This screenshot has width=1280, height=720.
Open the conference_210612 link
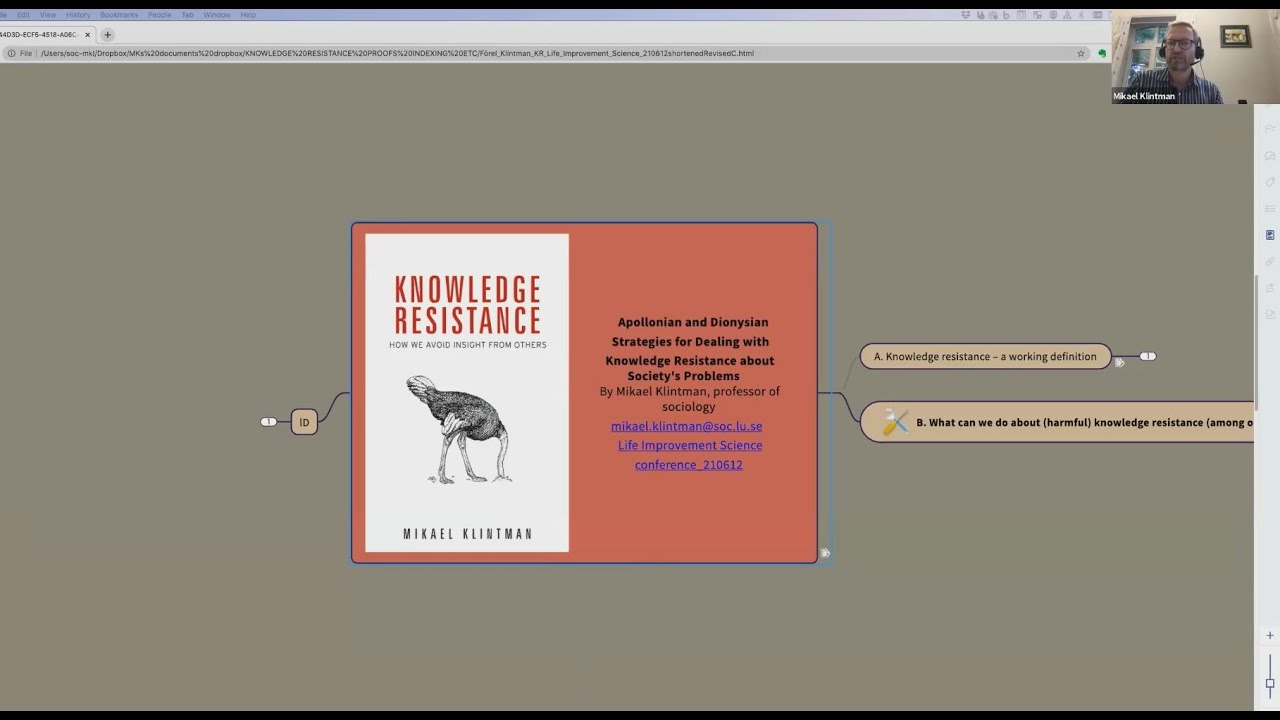tap(688, 464)
